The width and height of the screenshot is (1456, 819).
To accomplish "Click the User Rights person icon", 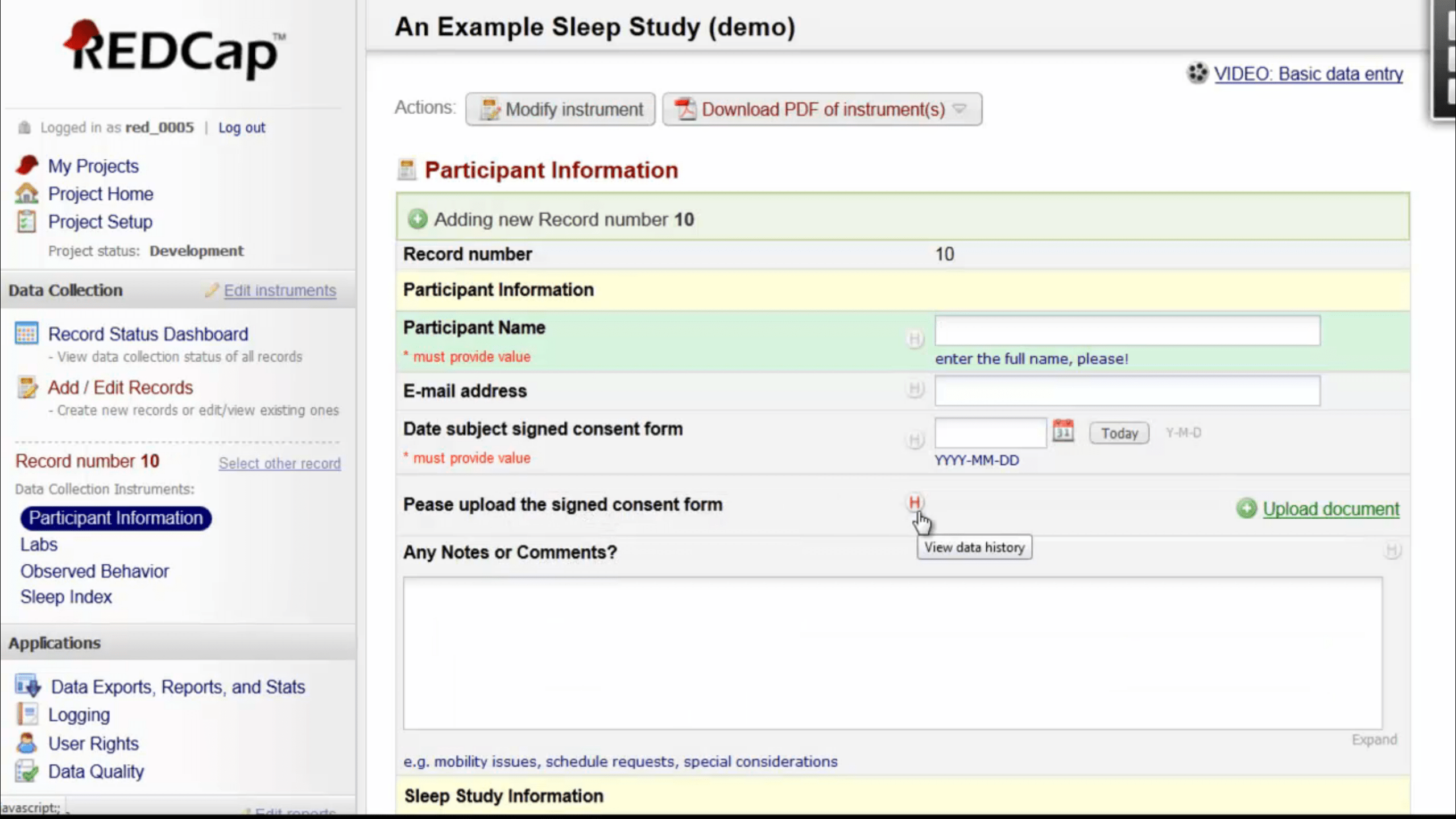I will pyautogui.click(x=26, y=743).
